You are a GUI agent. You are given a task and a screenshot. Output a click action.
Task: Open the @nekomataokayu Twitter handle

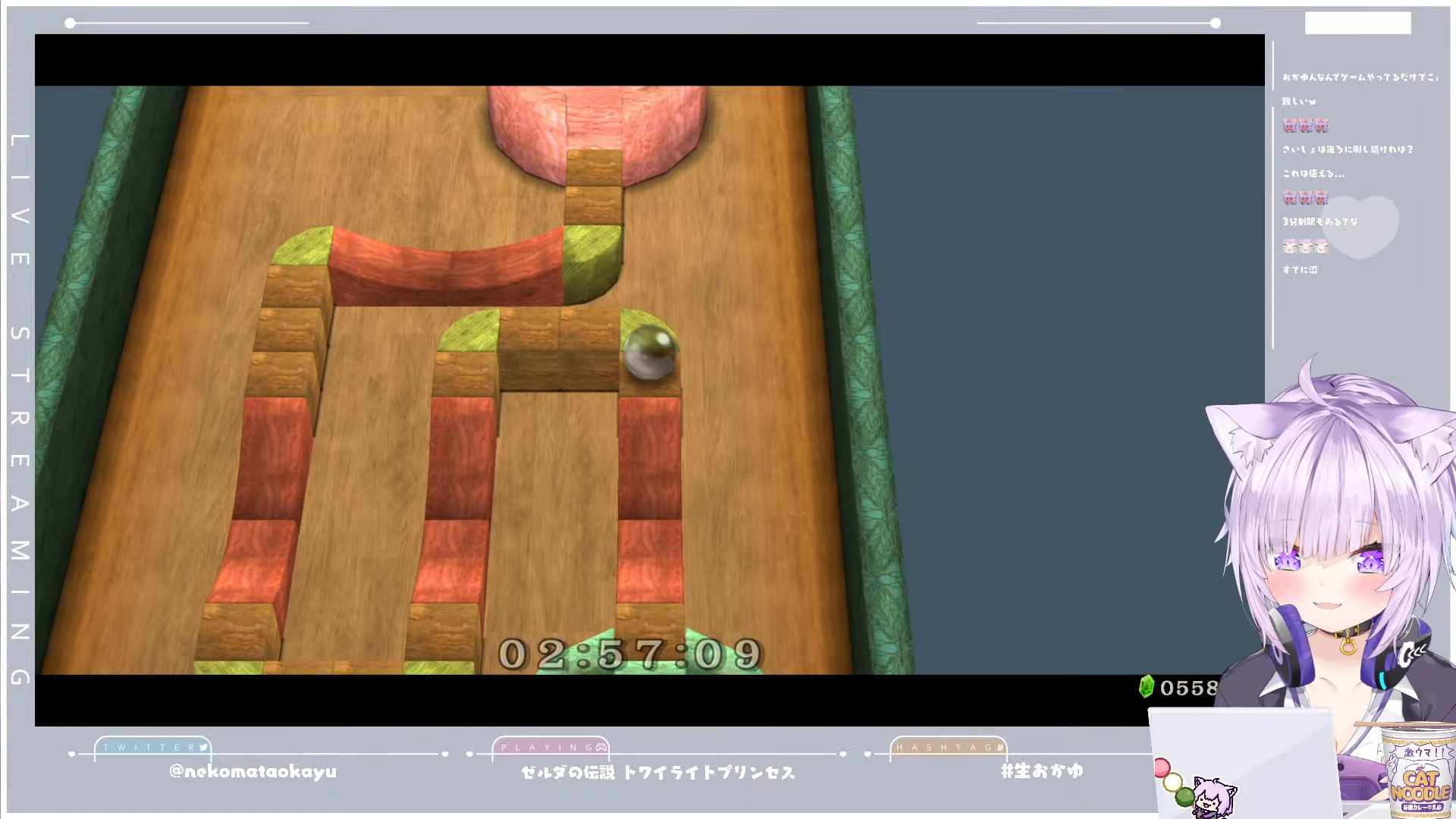point(253,771)
